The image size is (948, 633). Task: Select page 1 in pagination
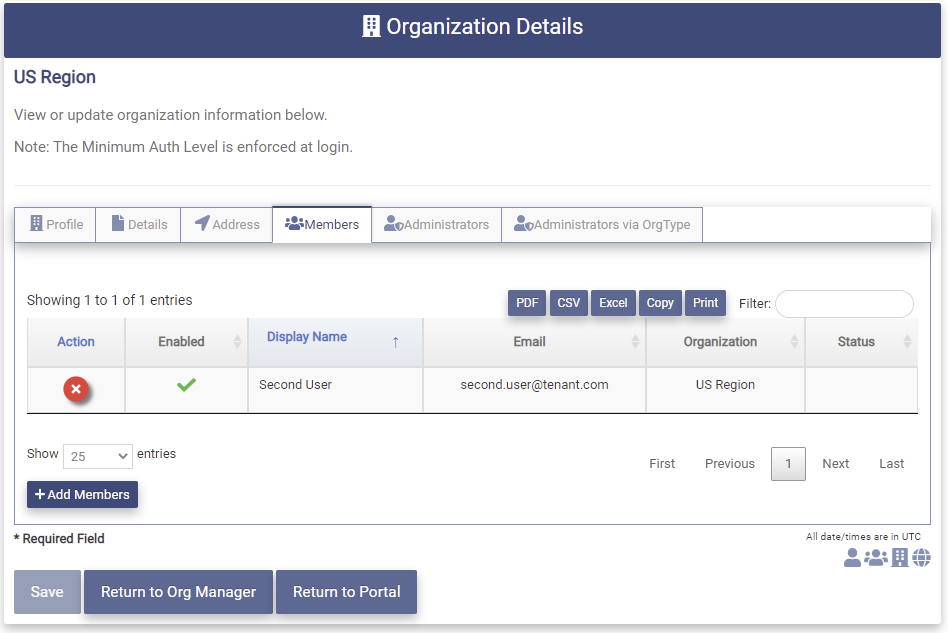coord(788,464)
